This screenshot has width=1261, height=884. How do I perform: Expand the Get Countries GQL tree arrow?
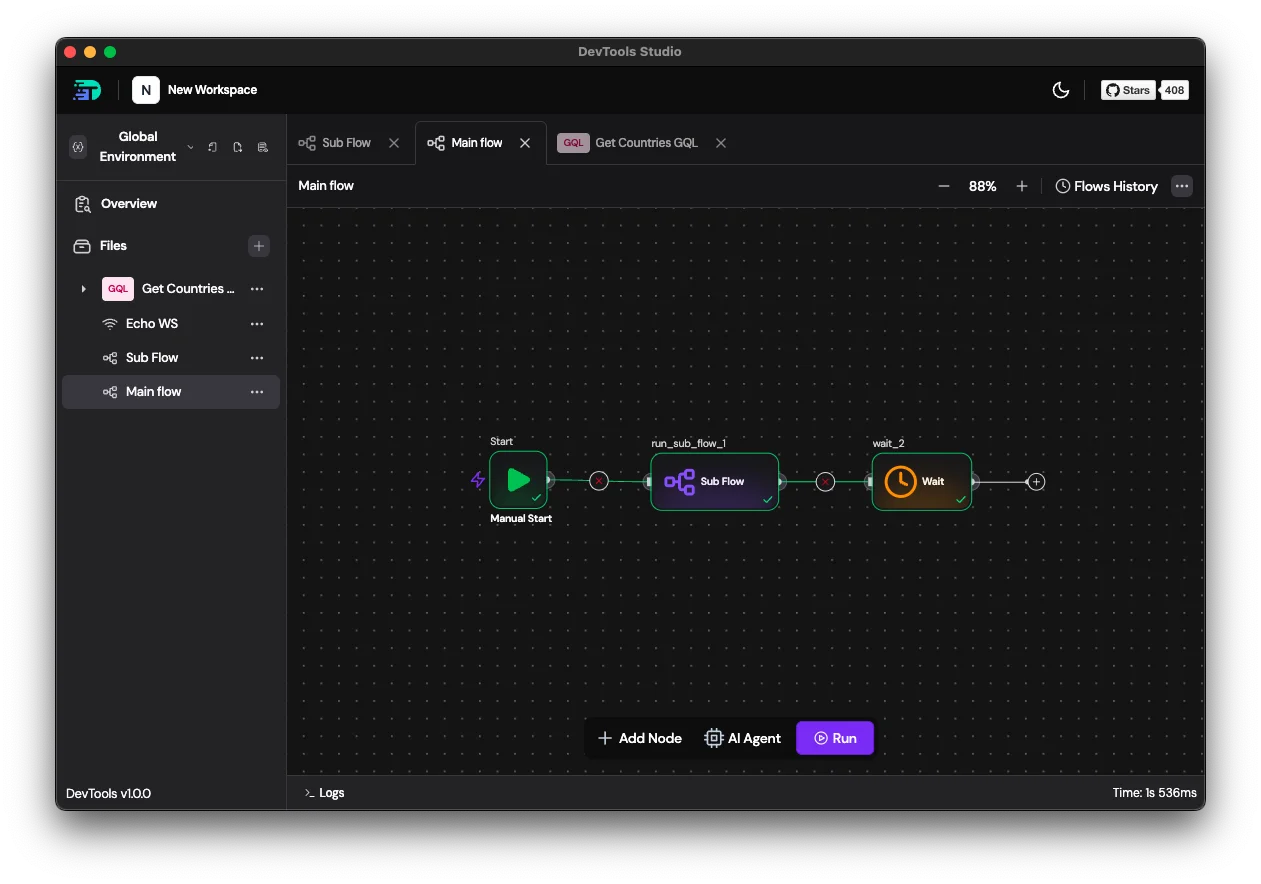coord(83,289)
